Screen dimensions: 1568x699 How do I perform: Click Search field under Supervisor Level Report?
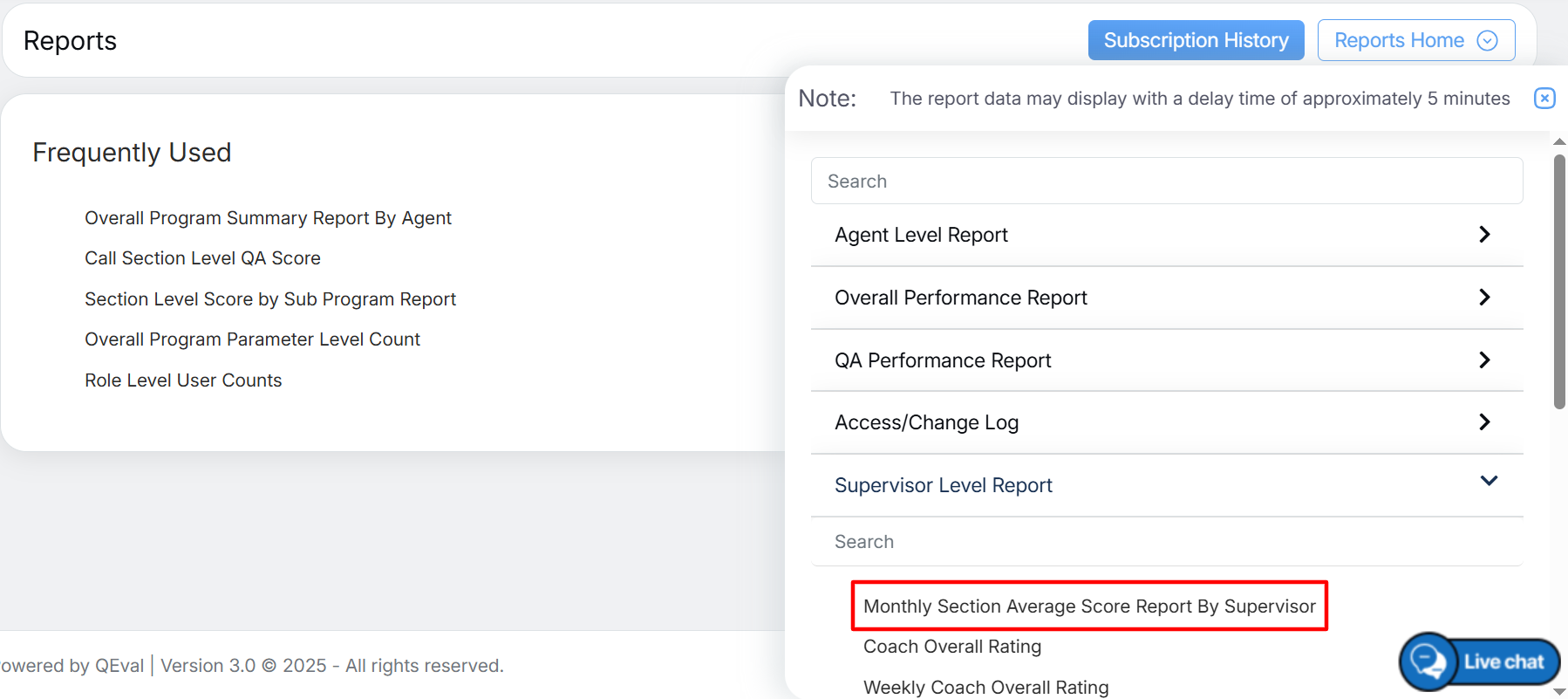(x=1166, y=542)
